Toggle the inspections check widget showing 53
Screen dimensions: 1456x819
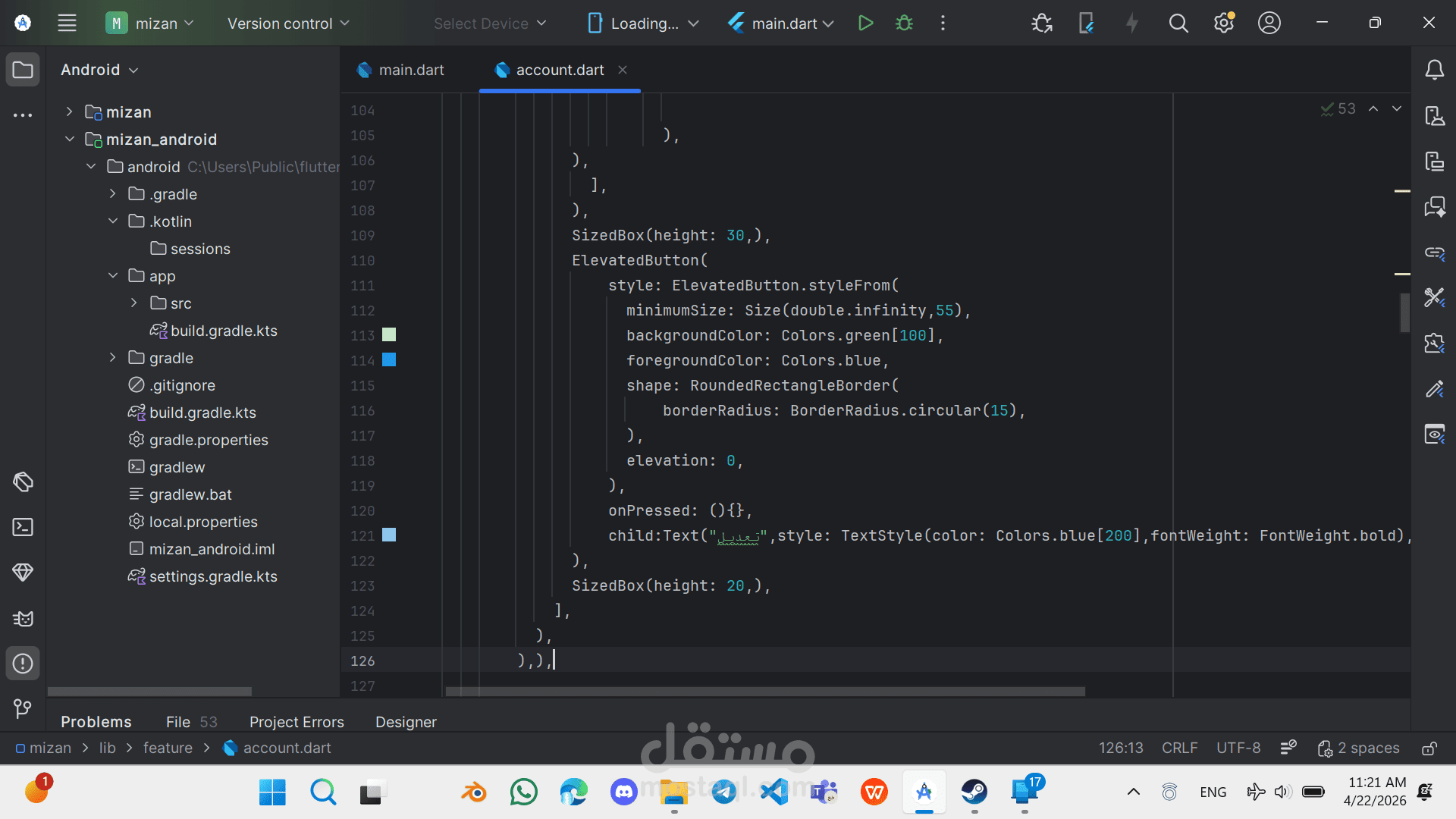pos(1338,109)
